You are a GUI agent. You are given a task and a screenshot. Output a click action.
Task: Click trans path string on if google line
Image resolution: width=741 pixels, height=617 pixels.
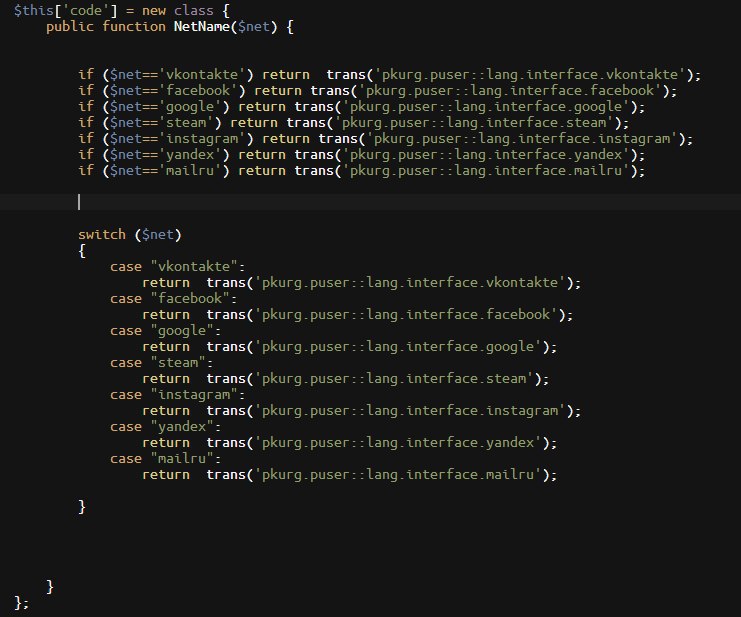click(x=486, y=107)
